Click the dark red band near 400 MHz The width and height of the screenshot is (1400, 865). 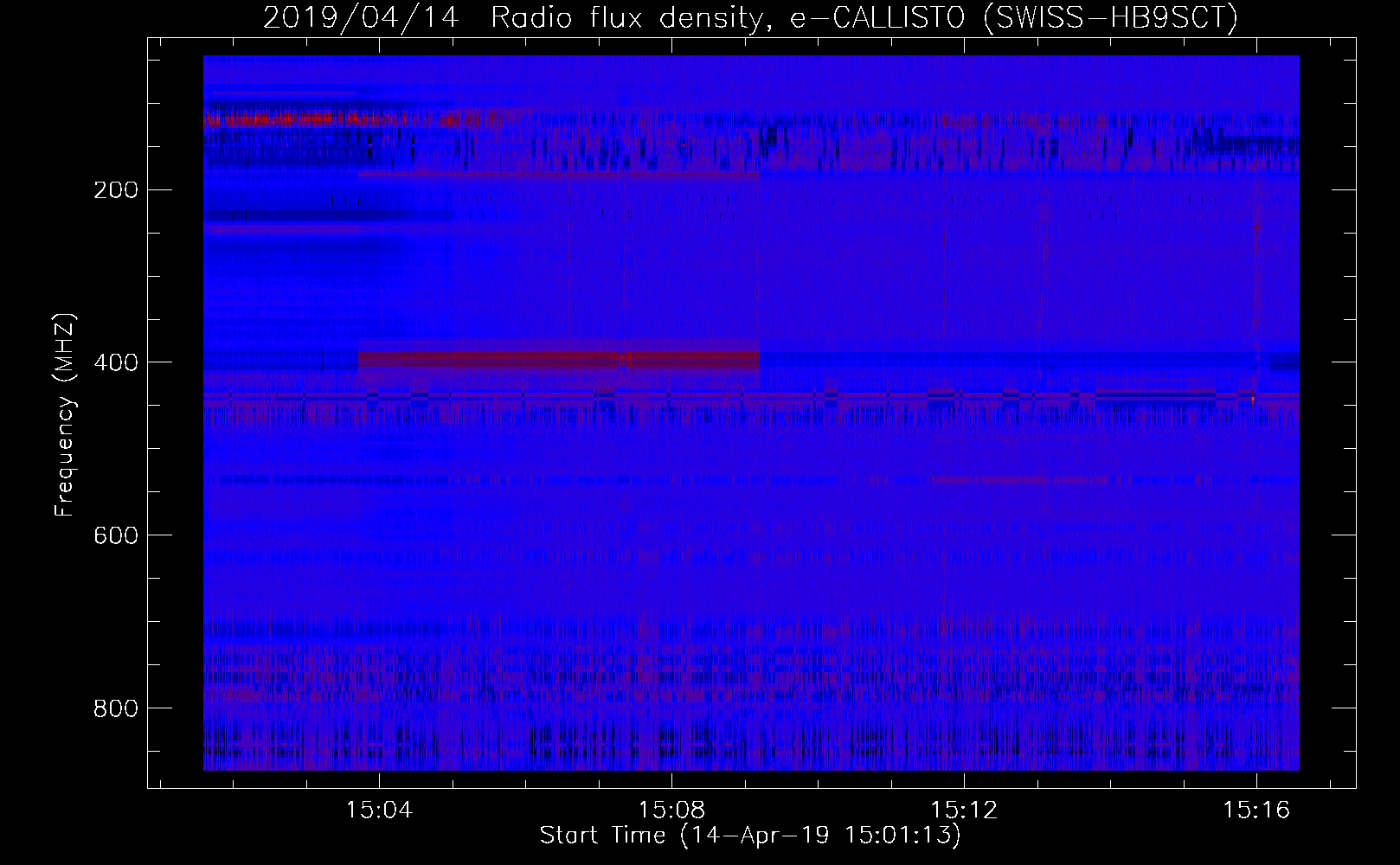[x=558, y=359]
